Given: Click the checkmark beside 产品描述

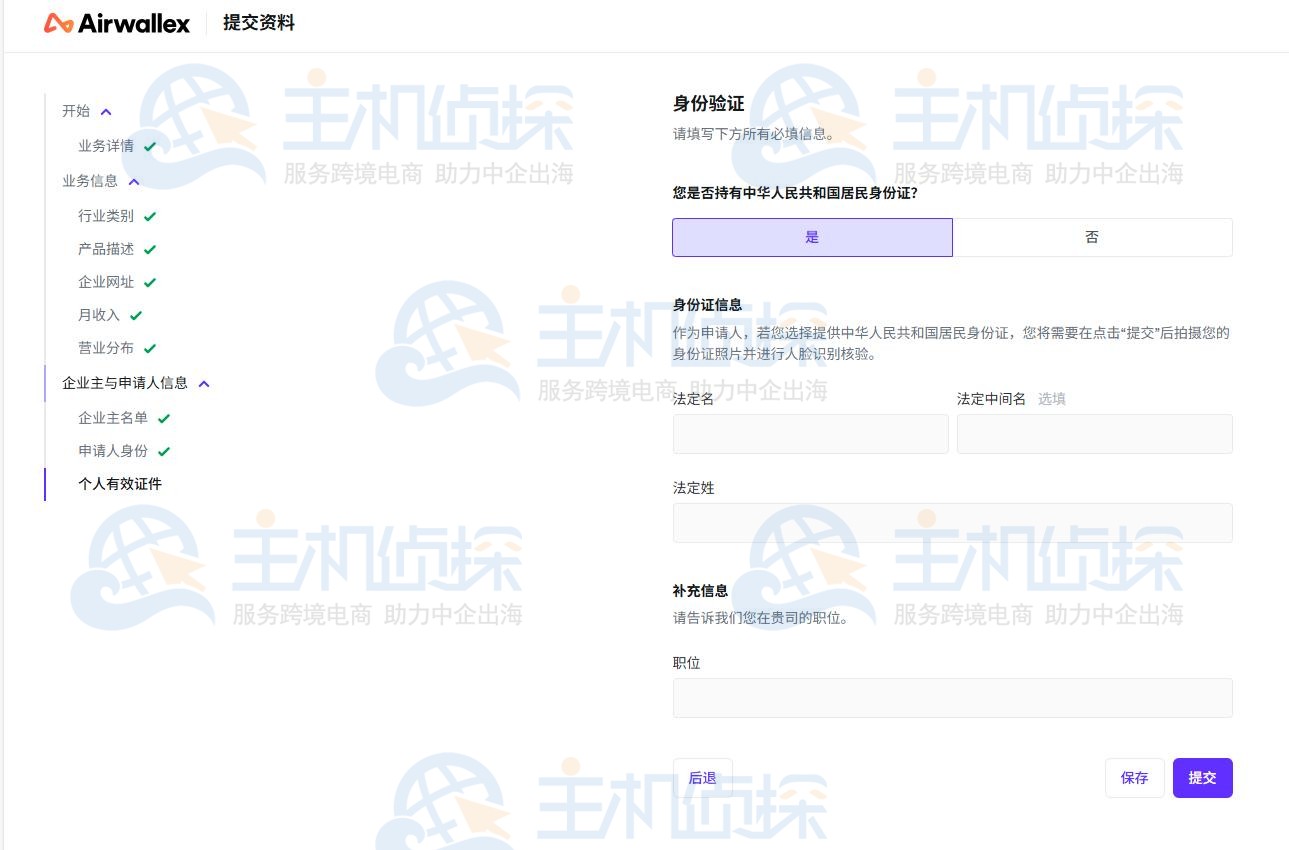Looking at the screenshot, I should point(150,249).
